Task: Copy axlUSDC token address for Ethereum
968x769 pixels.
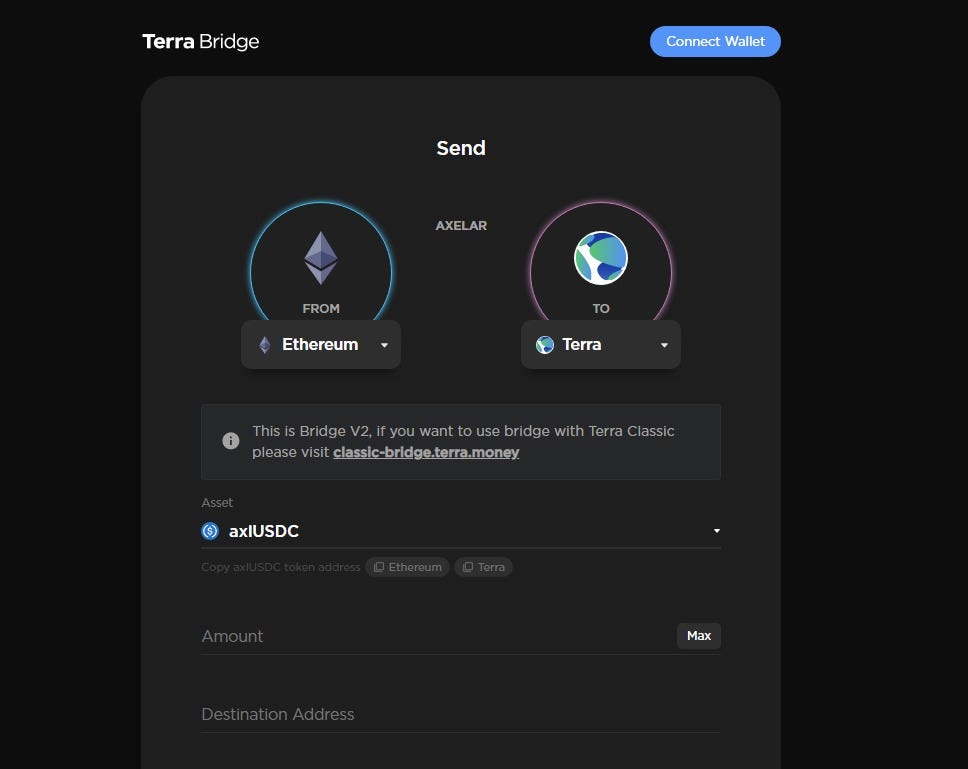Action: (407, 567)
